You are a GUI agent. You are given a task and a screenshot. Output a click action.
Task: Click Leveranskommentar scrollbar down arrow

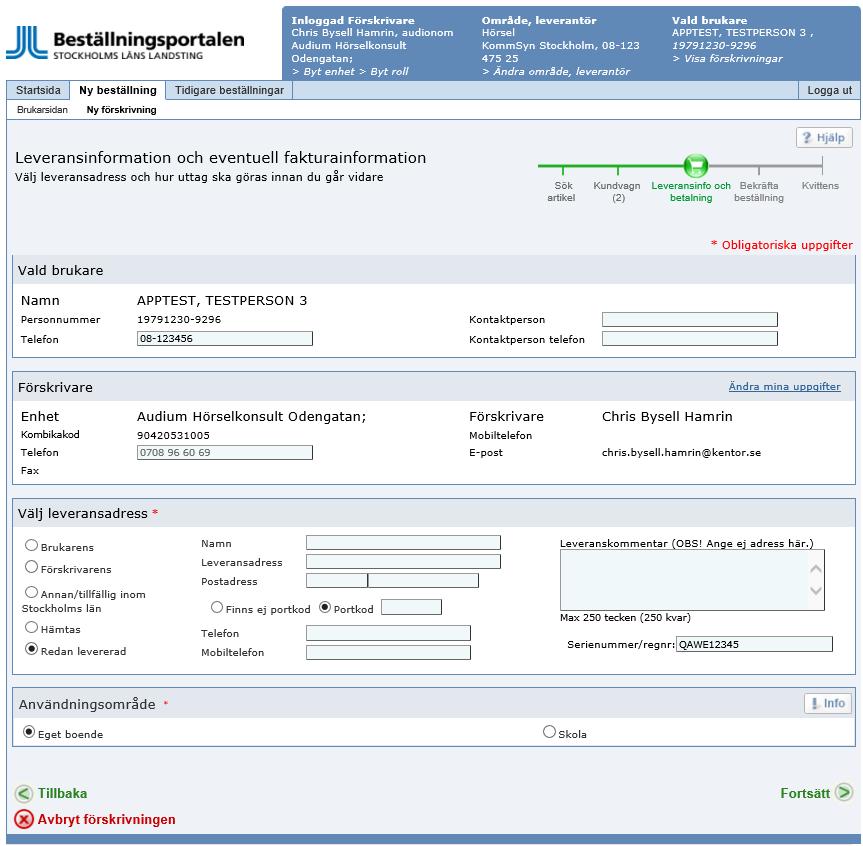click(816, 591)
